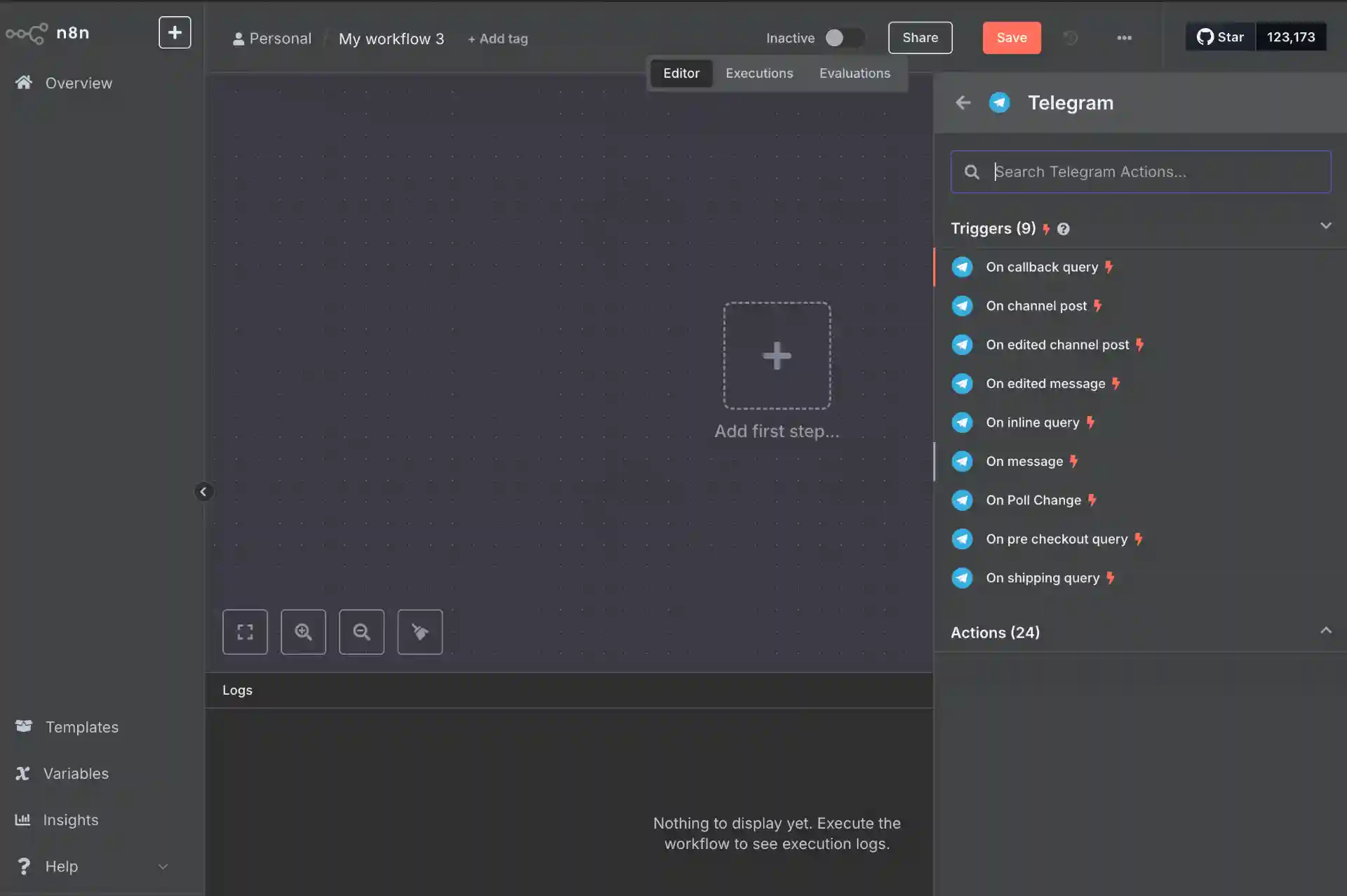Click the 123,173 star count
Viewport: 1347px width, 896px height.
[x=1291, y=37]
